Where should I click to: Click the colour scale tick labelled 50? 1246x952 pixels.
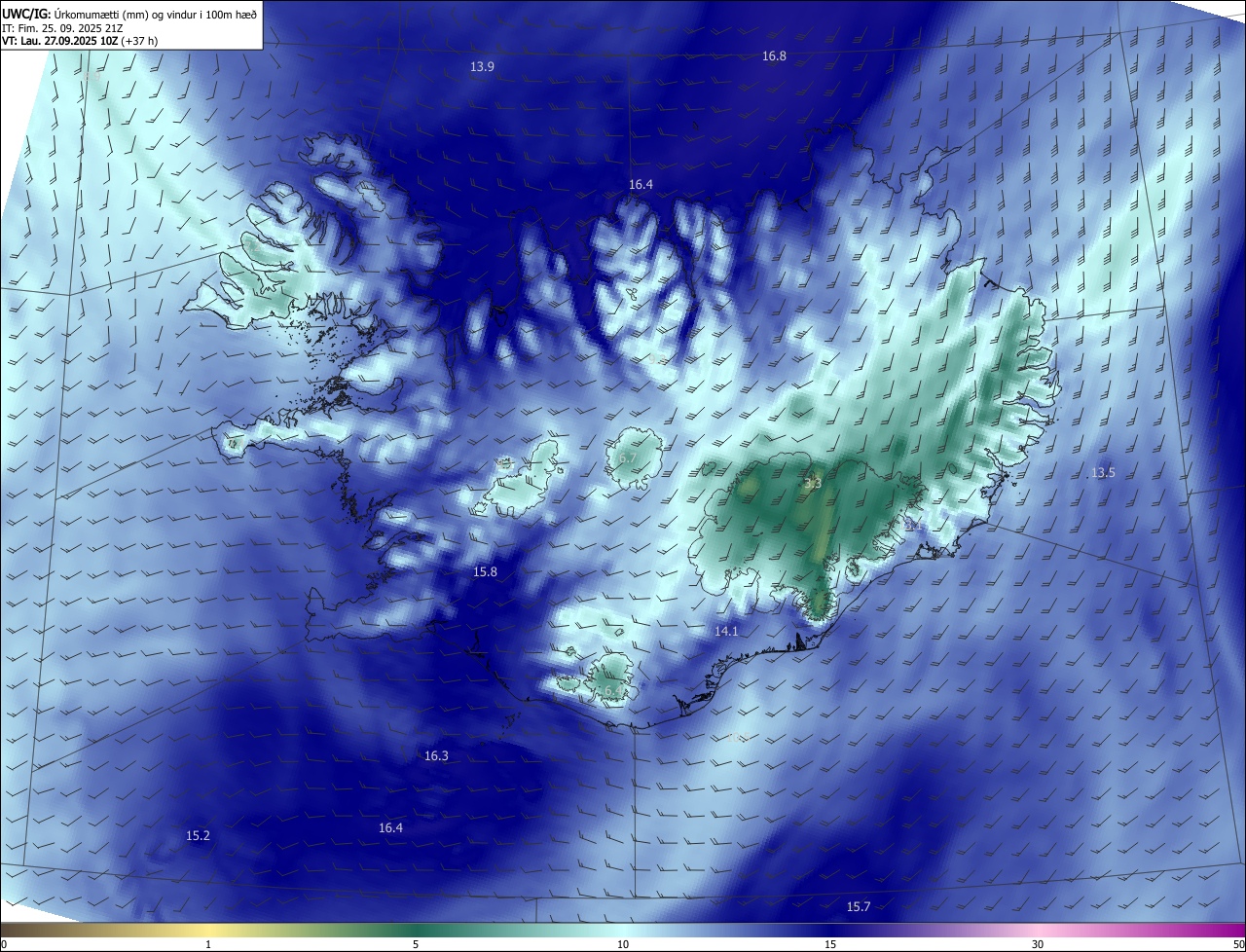pyautogui.click(x=1238, y=944)
